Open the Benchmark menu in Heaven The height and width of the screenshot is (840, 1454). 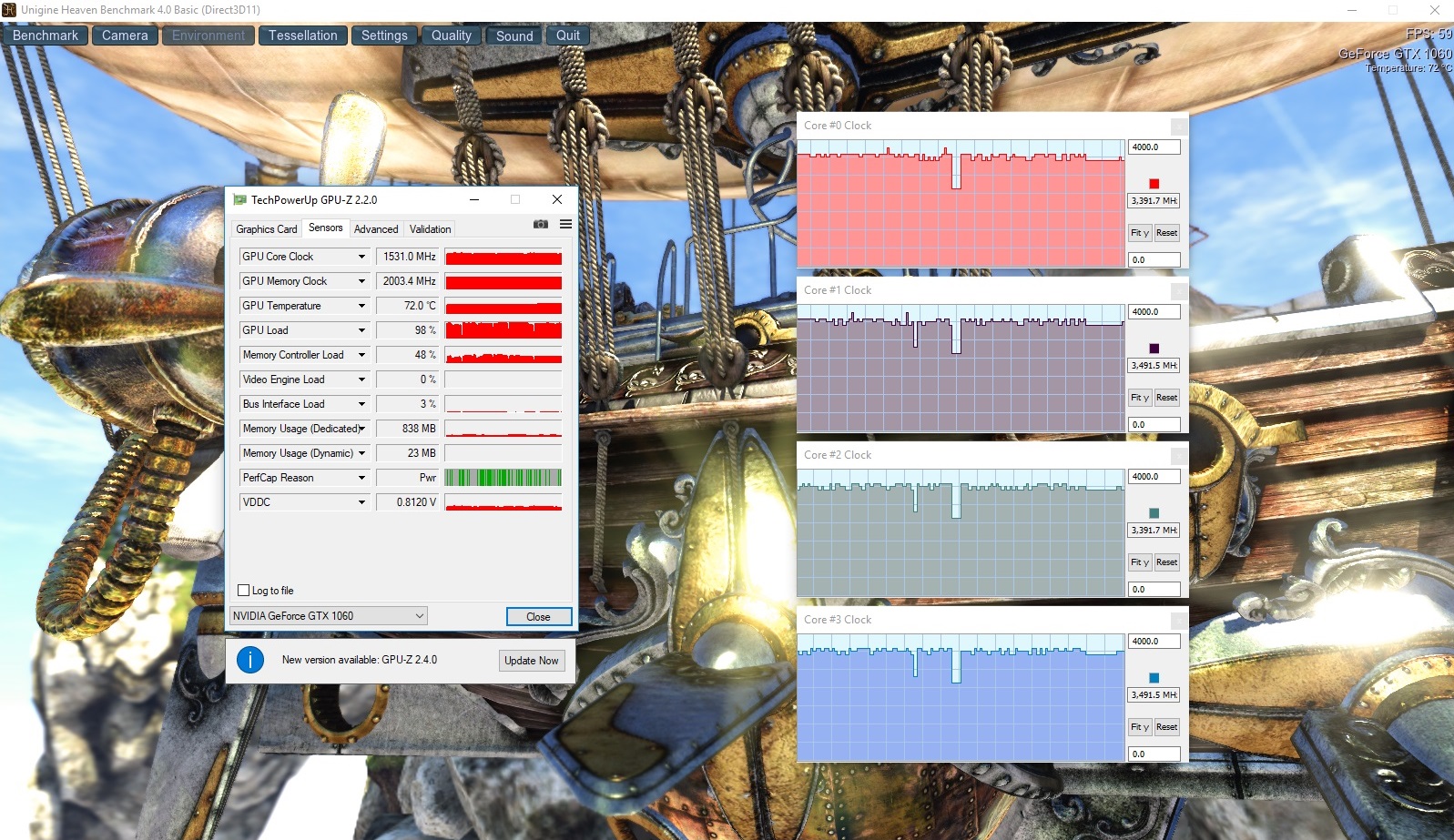pos(46,35)
